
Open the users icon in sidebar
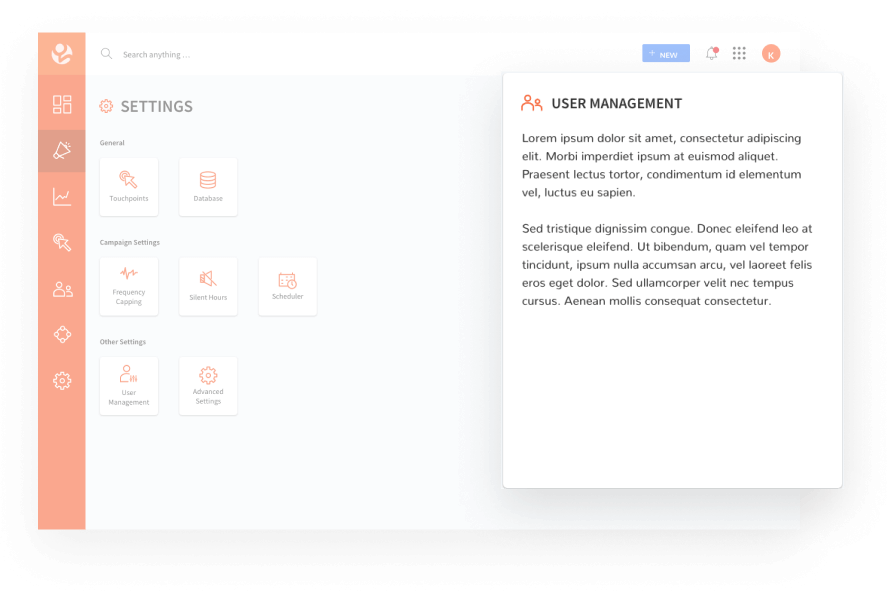[62, 289]
